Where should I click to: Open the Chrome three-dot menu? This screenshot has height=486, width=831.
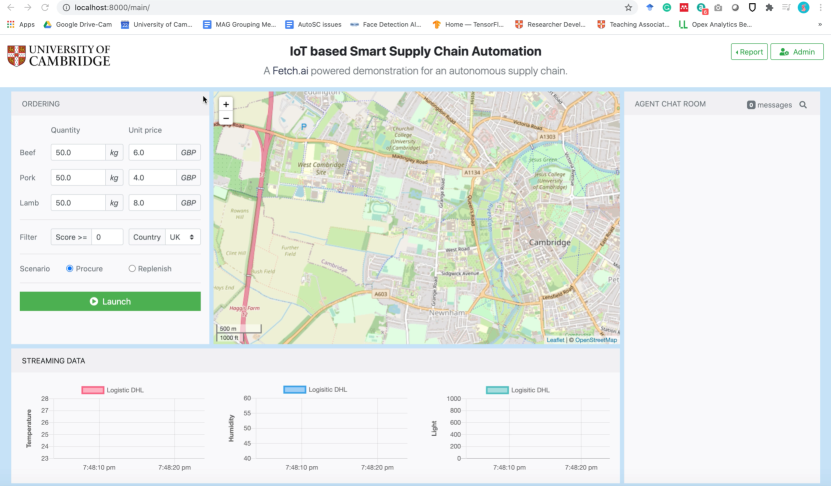pyautogui.click(x=820, y=7)
